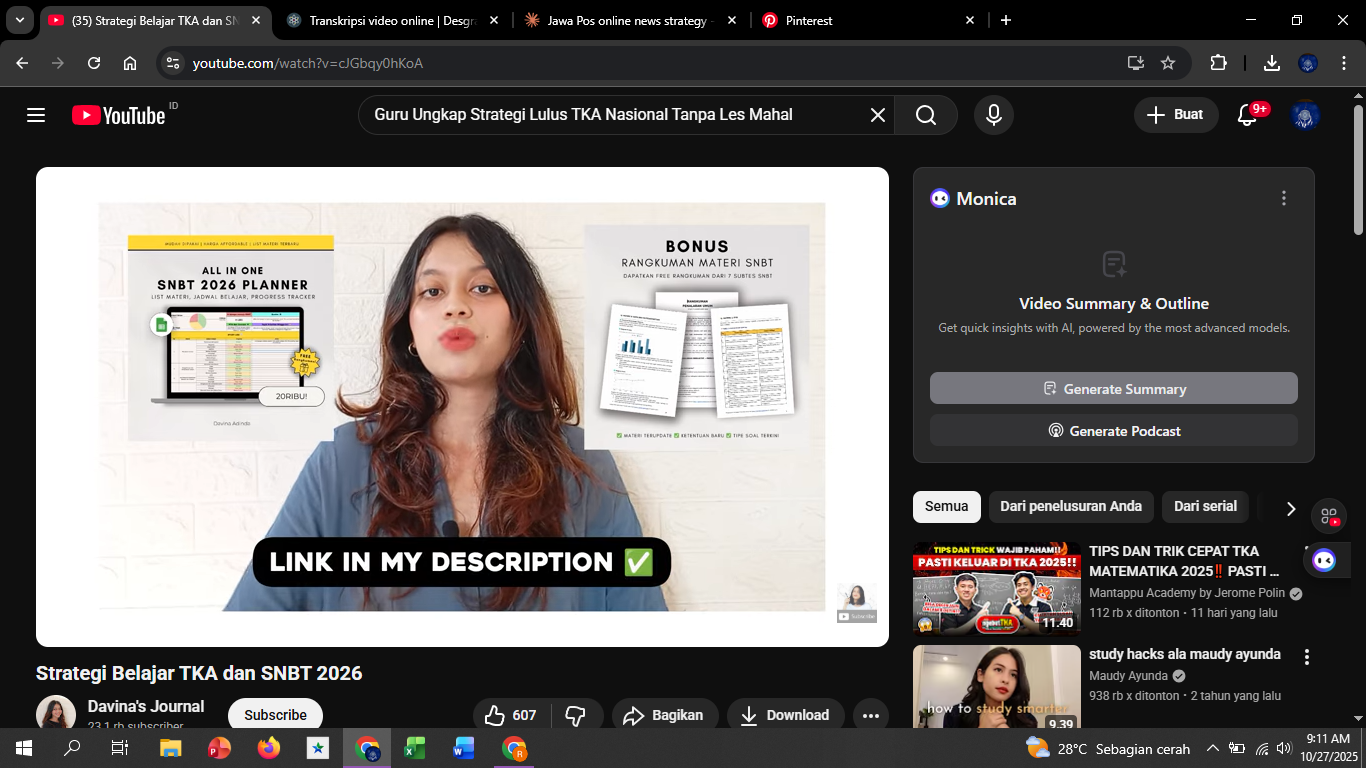
Task: Open File Explorer from the Windows taskbar
Action: (x=171, y=748)
